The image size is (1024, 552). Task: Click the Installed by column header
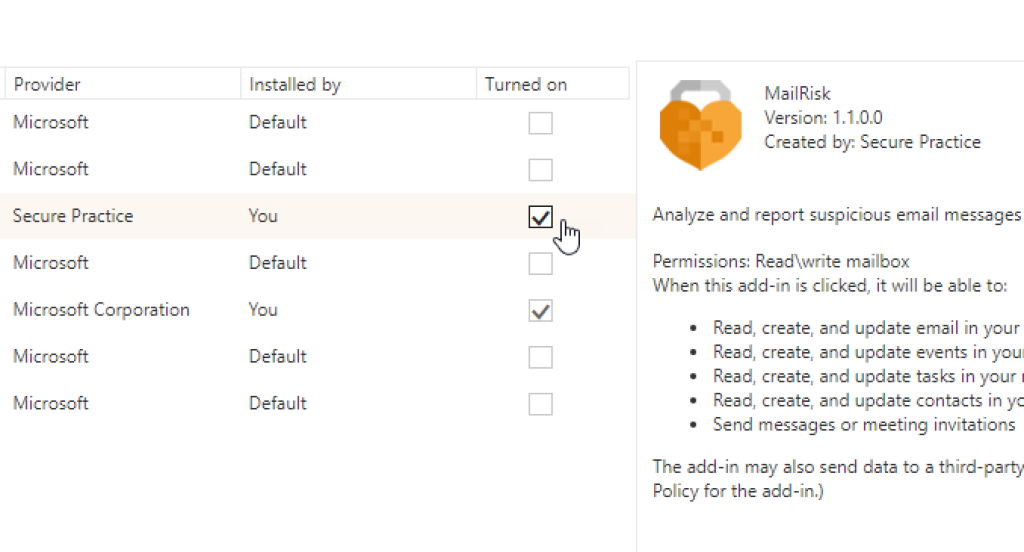(x=295, y=85)
